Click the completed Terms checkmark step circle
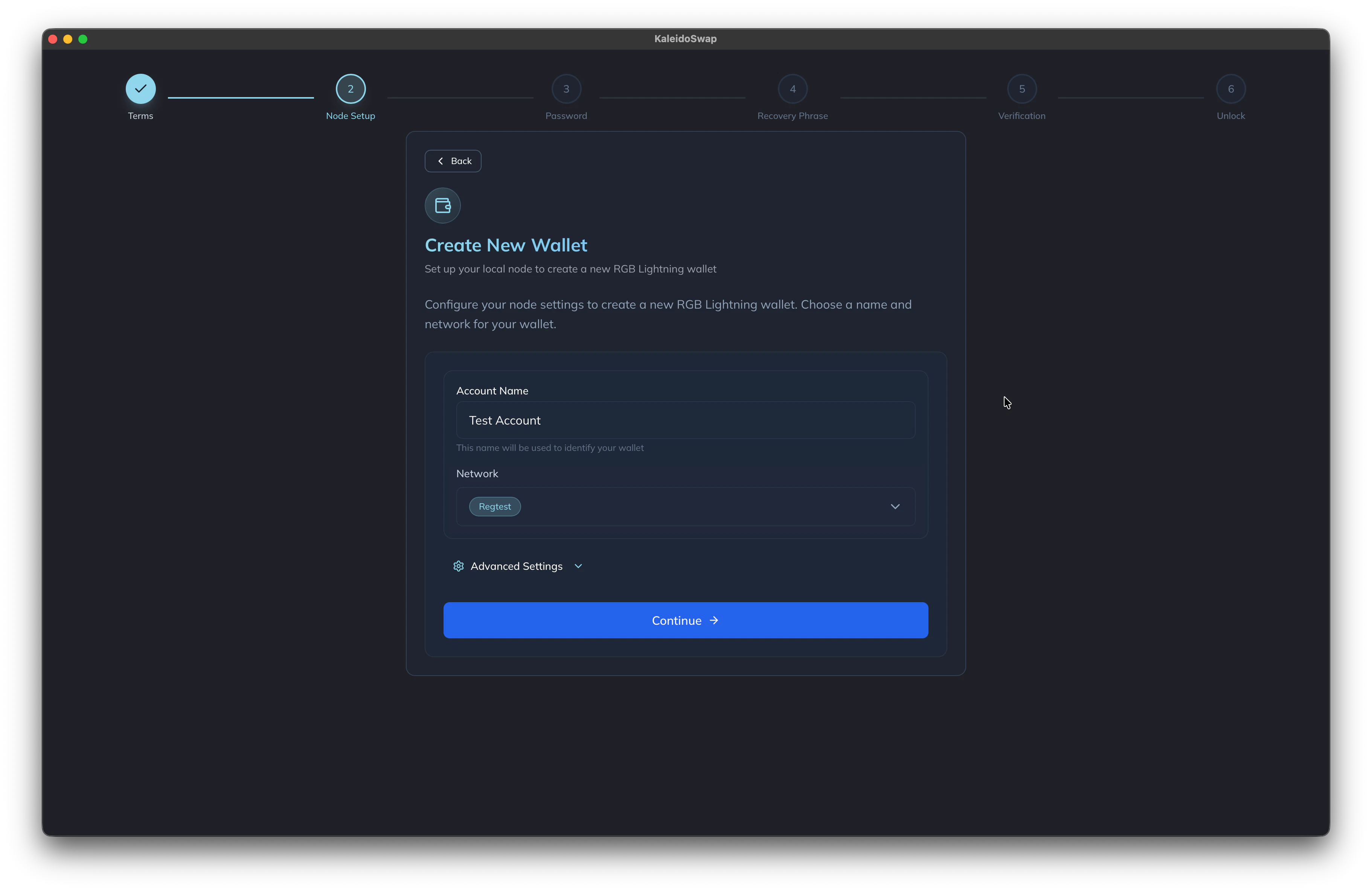 pos(141,89)
